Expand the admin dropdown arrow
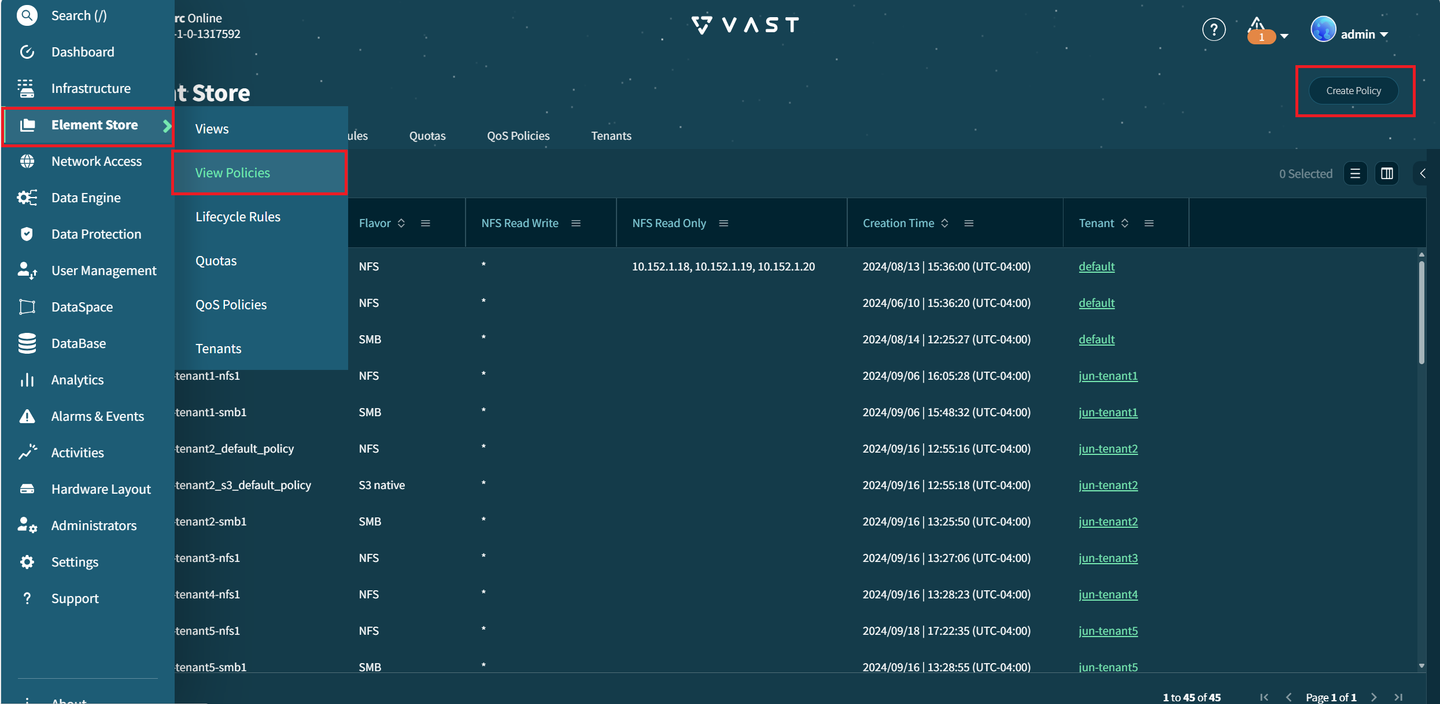1440x704 pixels. (1384, 35)
